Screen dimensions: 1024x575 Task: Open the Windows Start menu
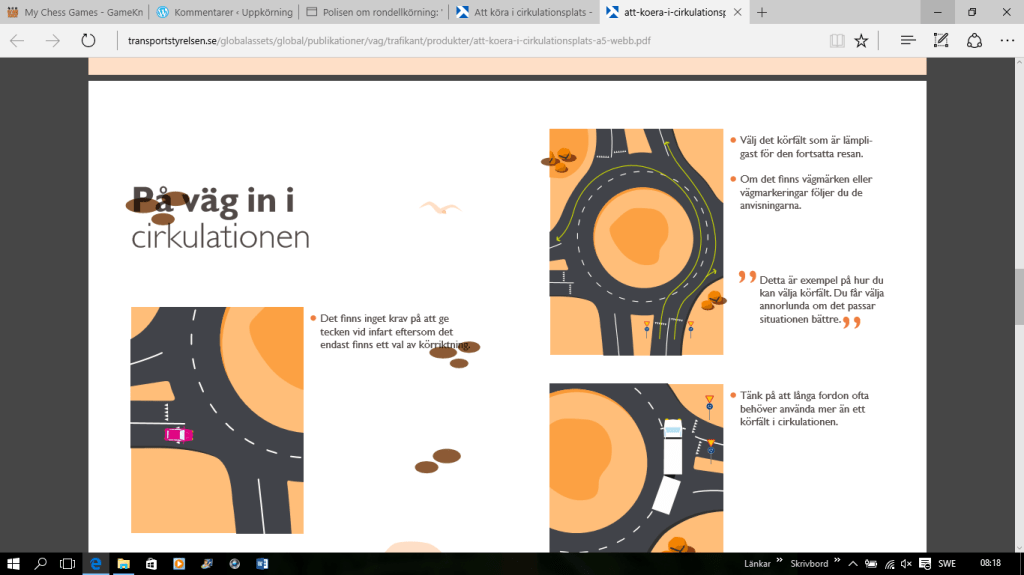(x=14, y=564)
